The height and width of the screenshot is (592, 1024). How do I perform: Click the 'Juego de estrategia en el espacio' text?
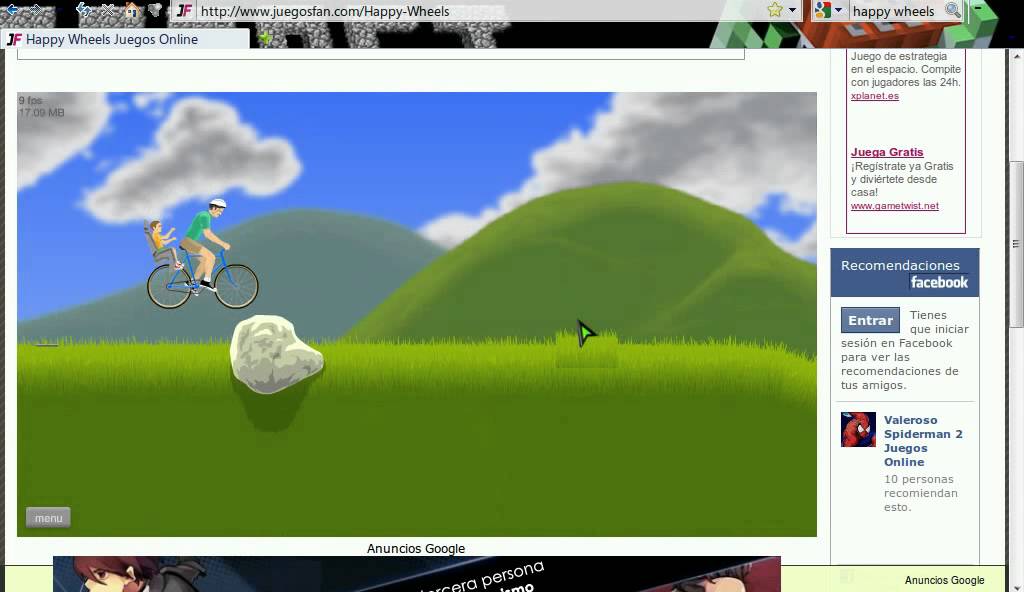pos(906,69)
